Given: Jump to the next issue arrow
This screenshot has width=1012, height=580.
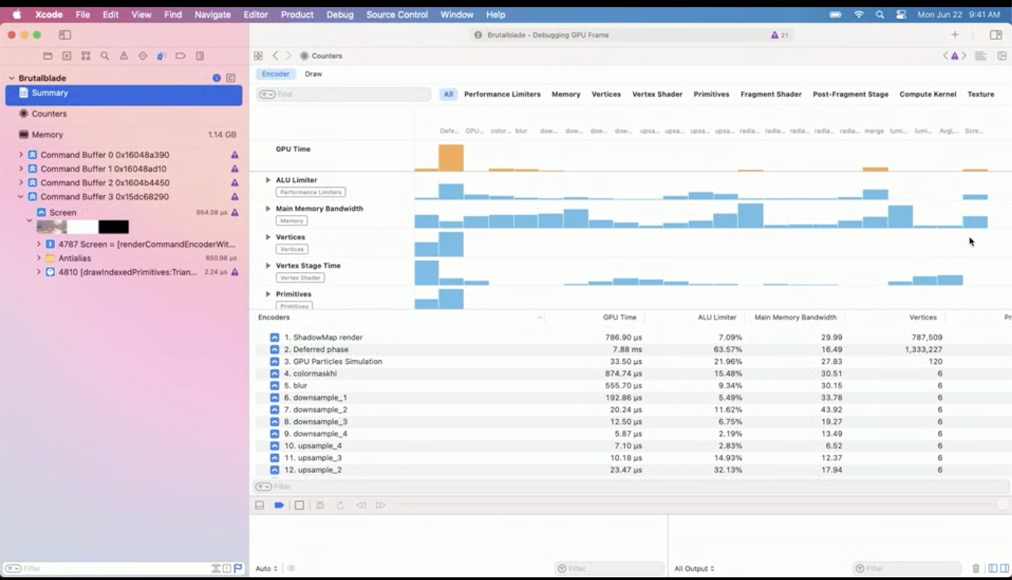Looking at the screenshot, I should [964, 56].
